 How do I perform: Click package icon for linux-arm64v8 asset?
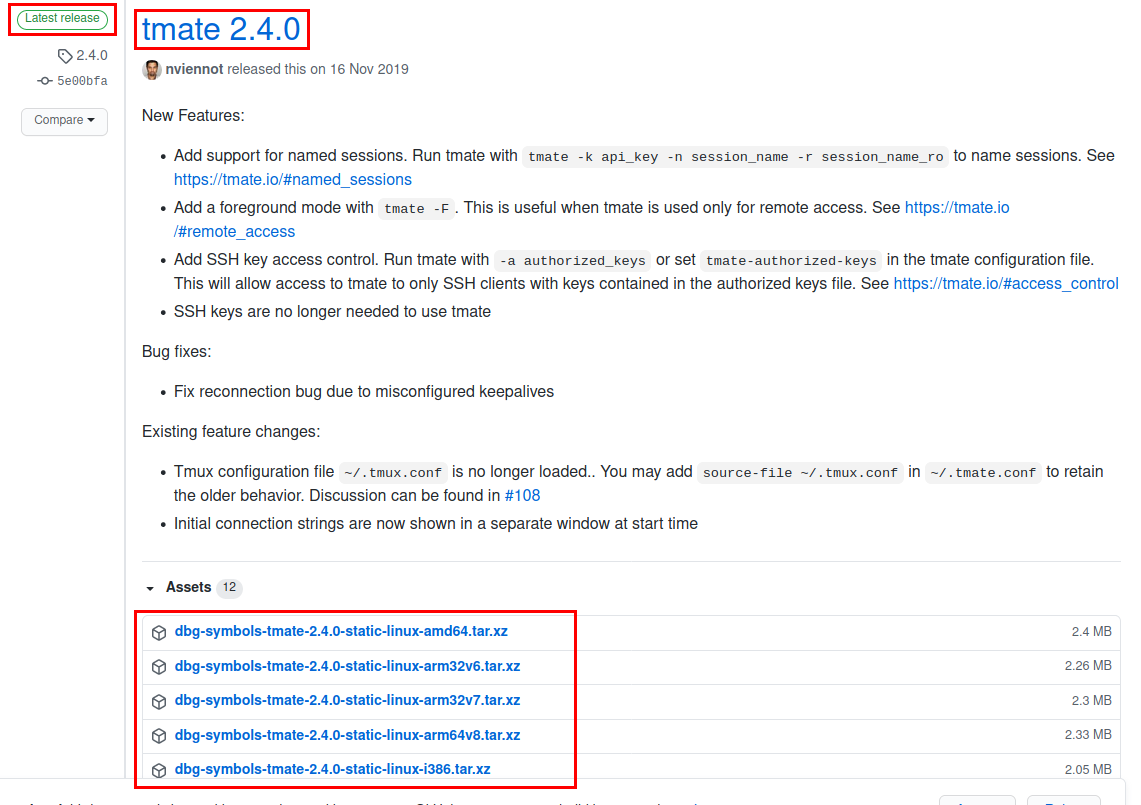(159, 736)
